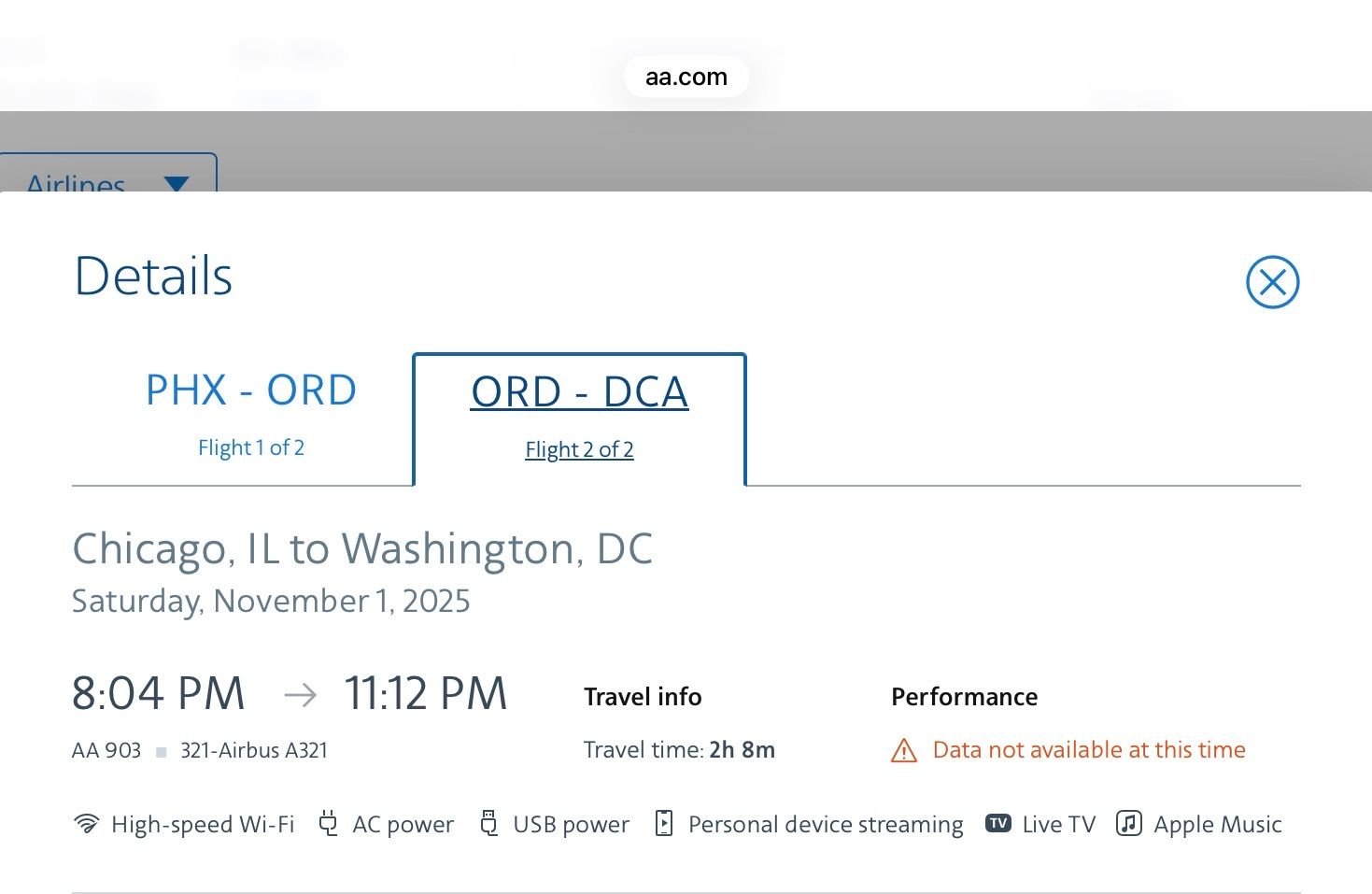The width and height of the screenshot is (1372, 894).
Task: Close the Details dialog
Action: click(x=1272, y=282)
